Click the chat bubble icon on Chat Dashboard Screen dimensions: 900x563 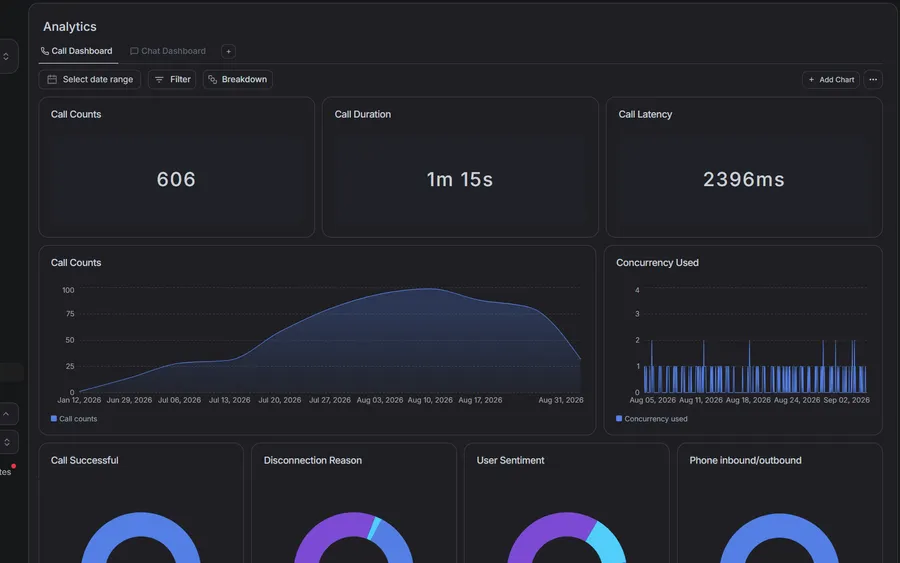(134, 51)
